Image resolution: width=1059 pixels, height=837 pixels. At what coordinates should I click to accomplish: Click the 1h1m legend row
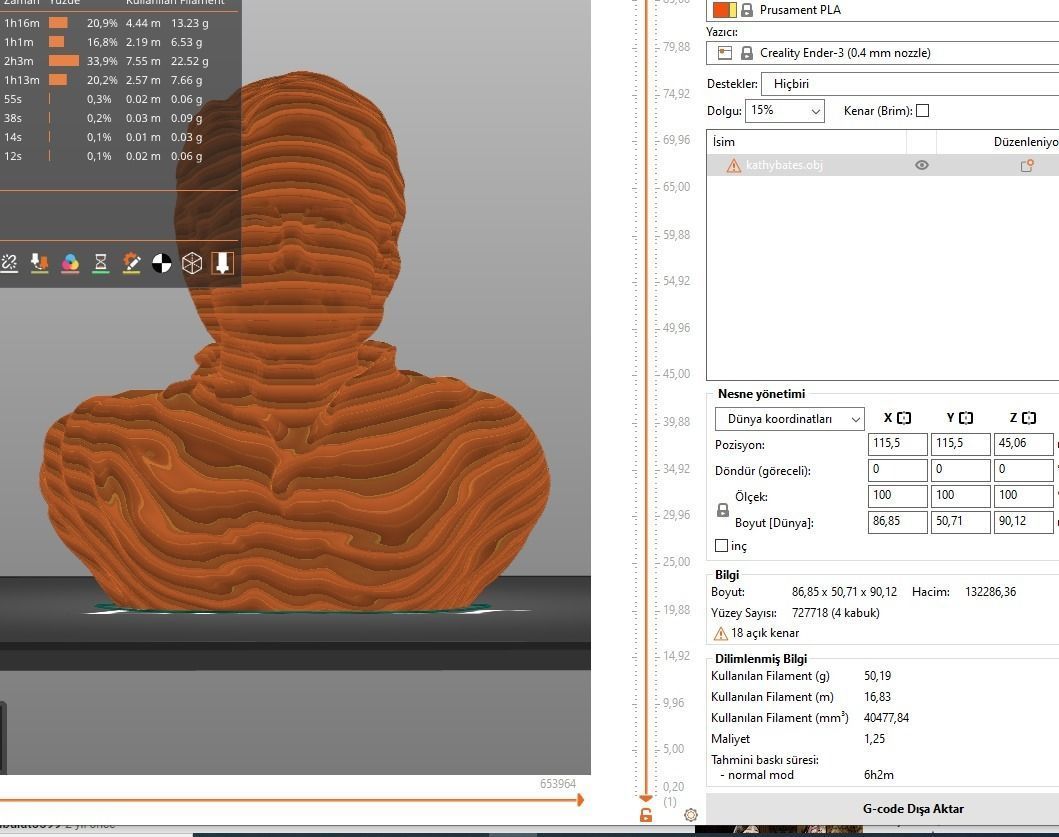(x=107, y=42)
